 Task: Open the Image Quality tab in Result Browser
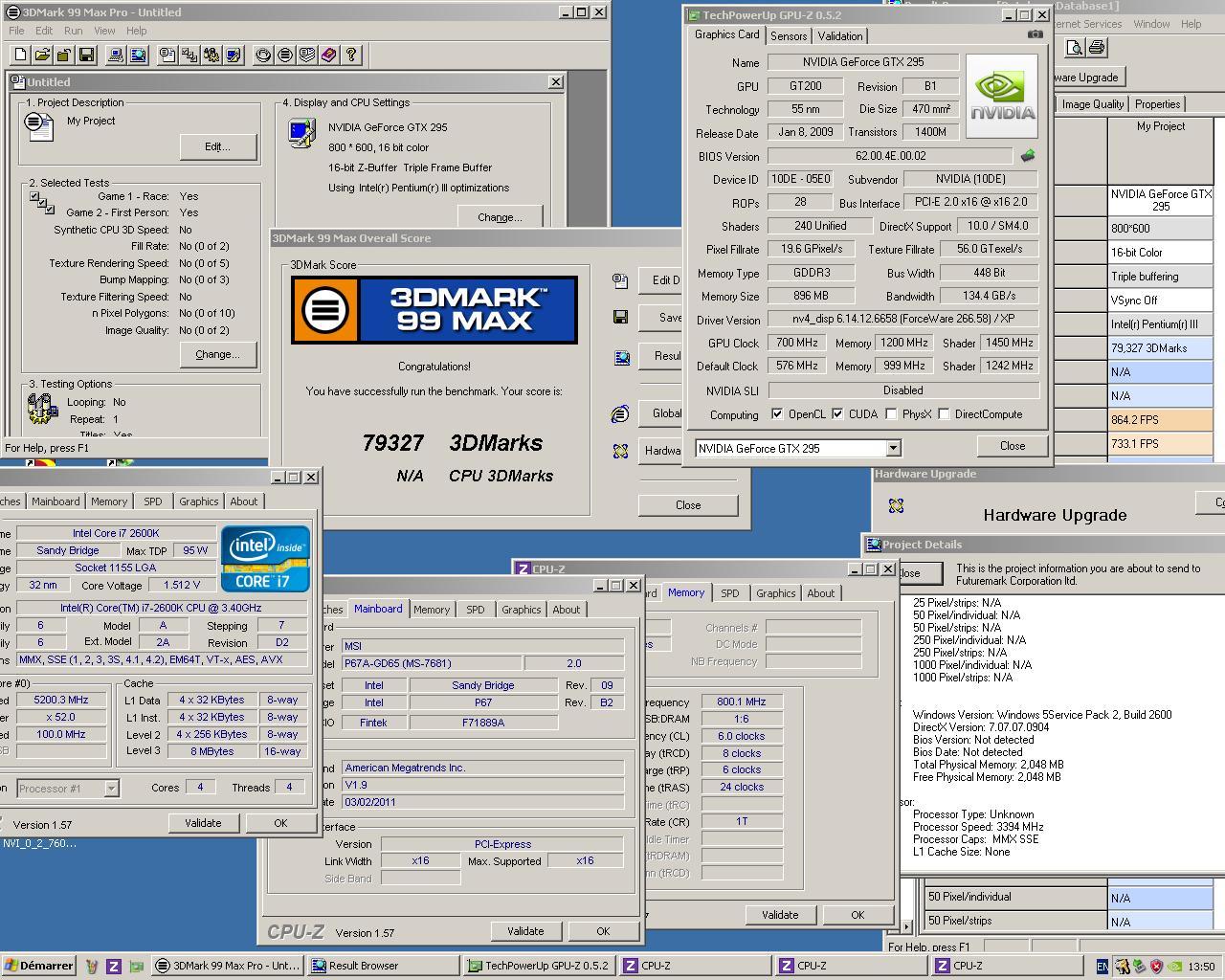1093,104
